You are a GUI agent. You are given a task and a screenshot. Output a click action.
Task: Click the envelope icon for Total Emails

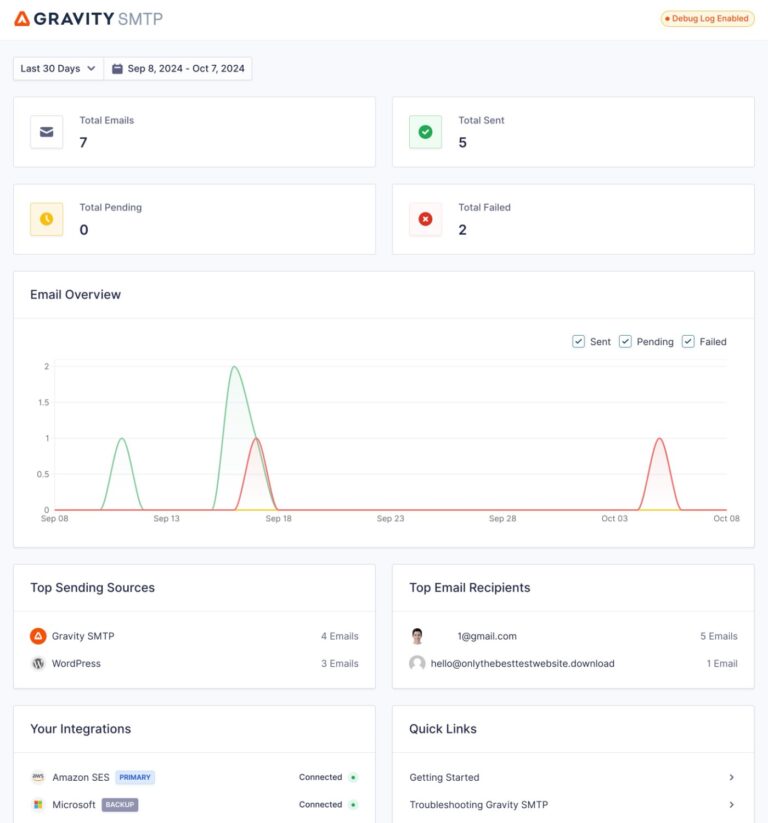(x=46, y=132)
